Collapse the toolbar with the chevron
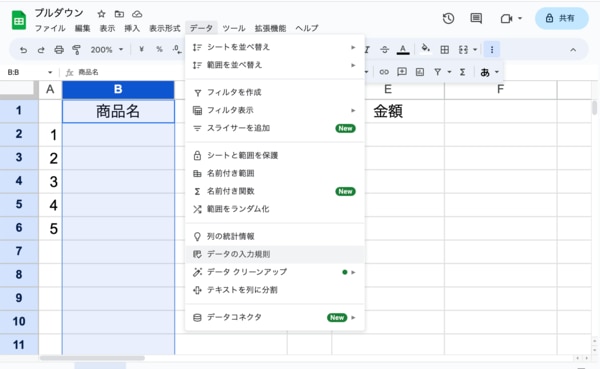600x369 pixels. 573,50
